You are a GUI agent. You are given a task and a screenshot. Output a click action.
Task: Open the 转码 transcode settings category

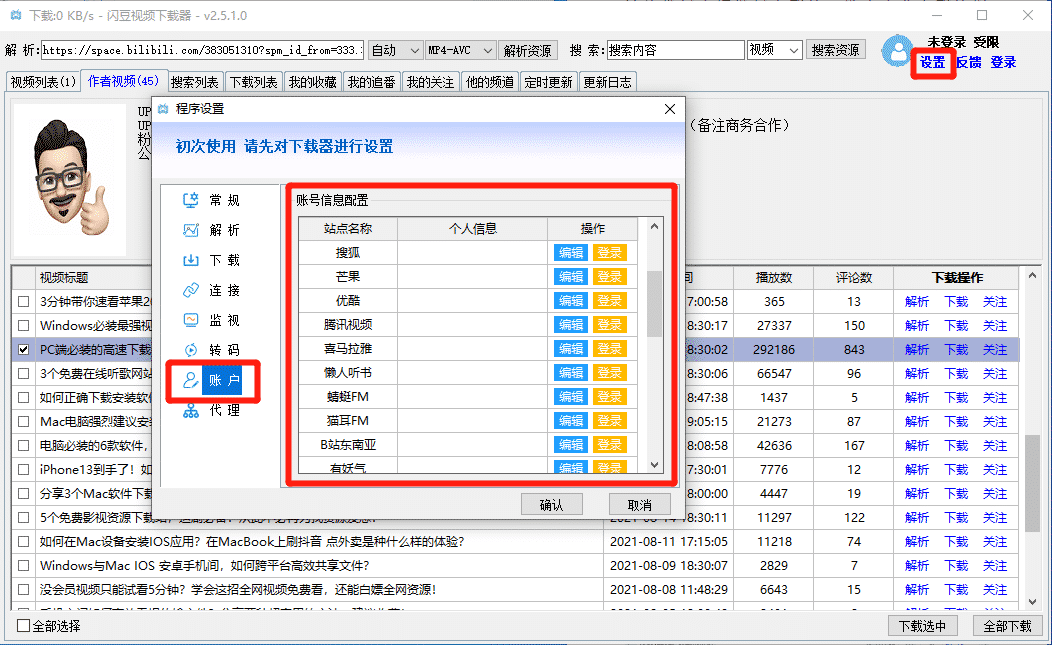(x=211, y=350)
